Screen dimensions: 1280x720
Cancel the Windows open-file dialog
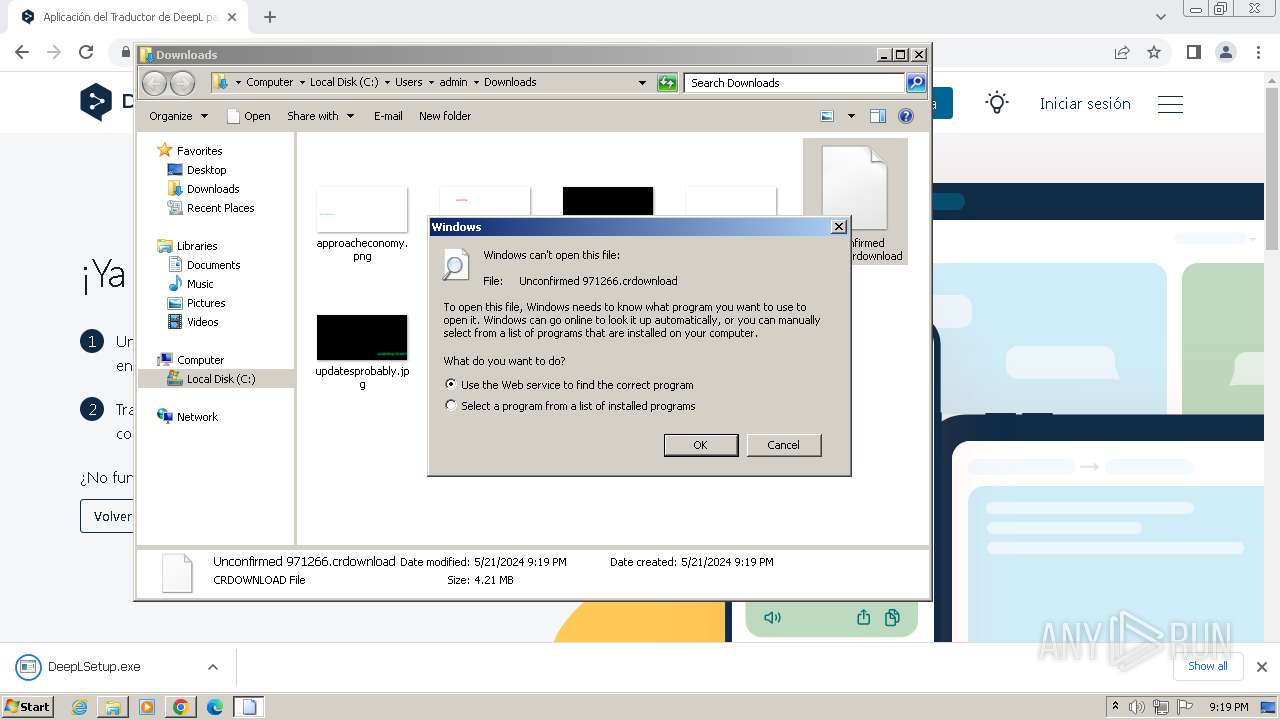click(784, 445)
